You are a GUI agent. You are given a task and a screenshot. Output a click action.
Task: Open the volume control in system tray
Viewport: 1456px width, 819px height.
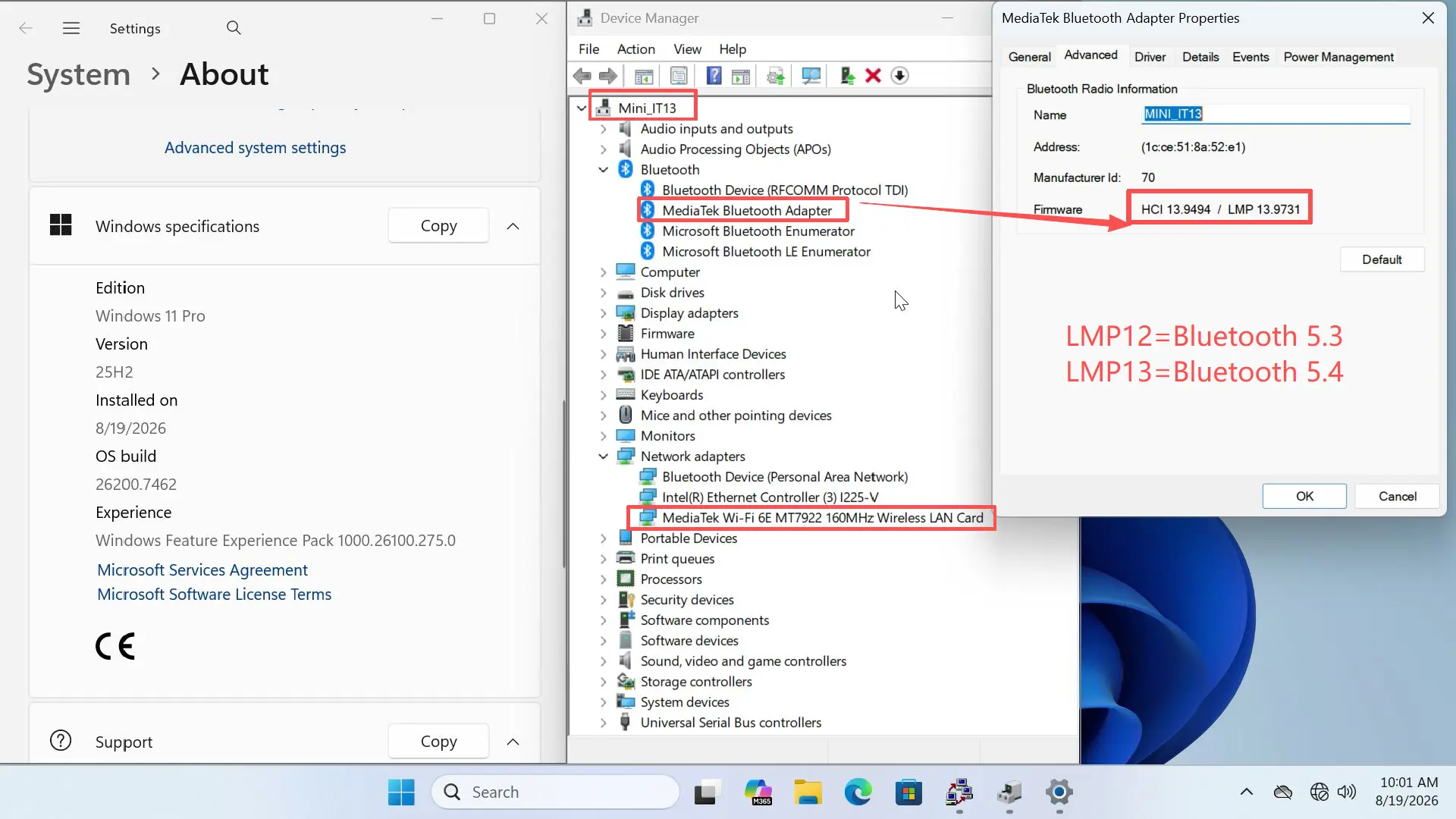click(1347, 792)
